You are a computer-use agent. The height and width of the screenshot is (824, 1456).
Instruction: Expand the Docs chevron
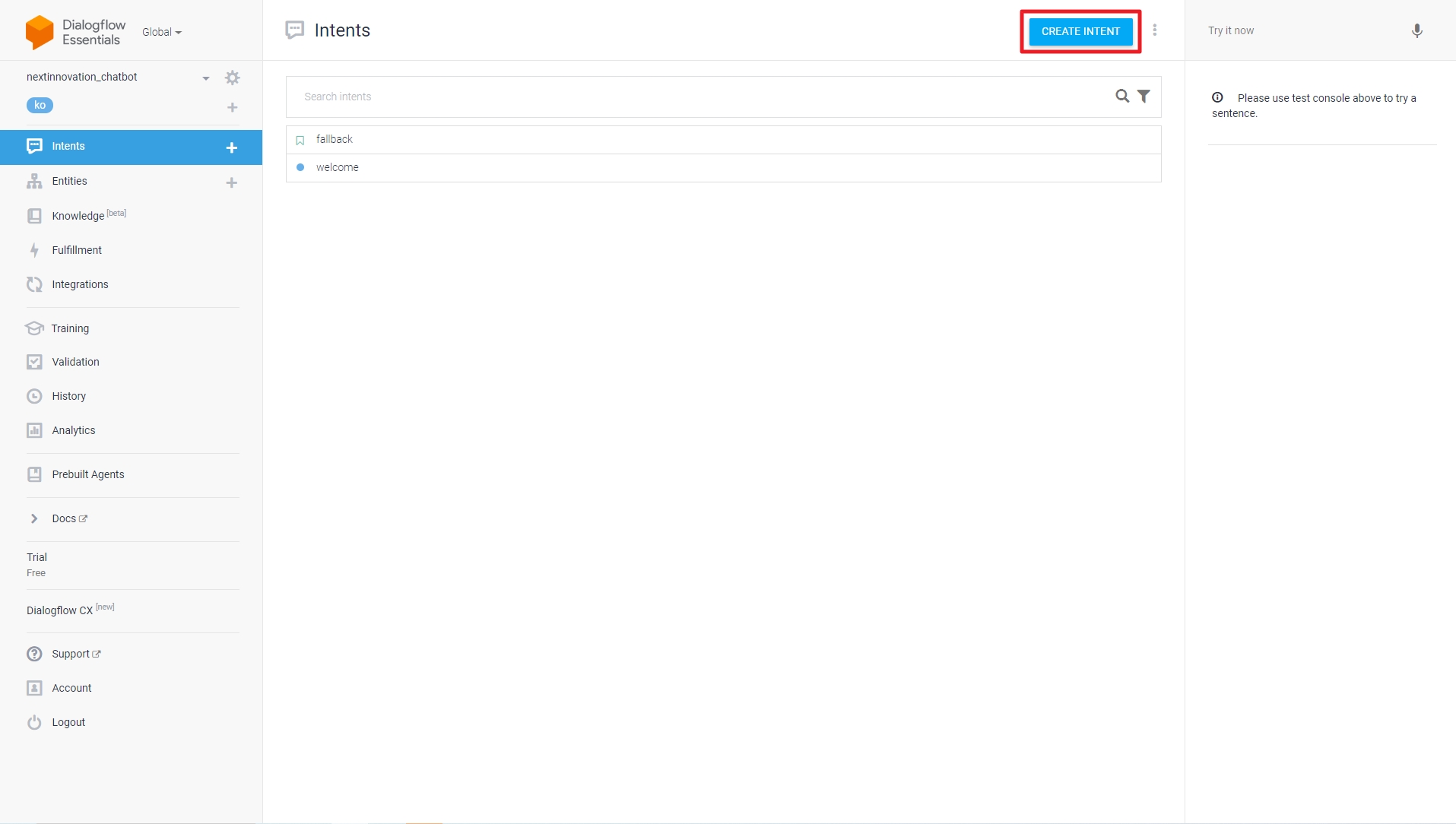(x=34, y=518)
